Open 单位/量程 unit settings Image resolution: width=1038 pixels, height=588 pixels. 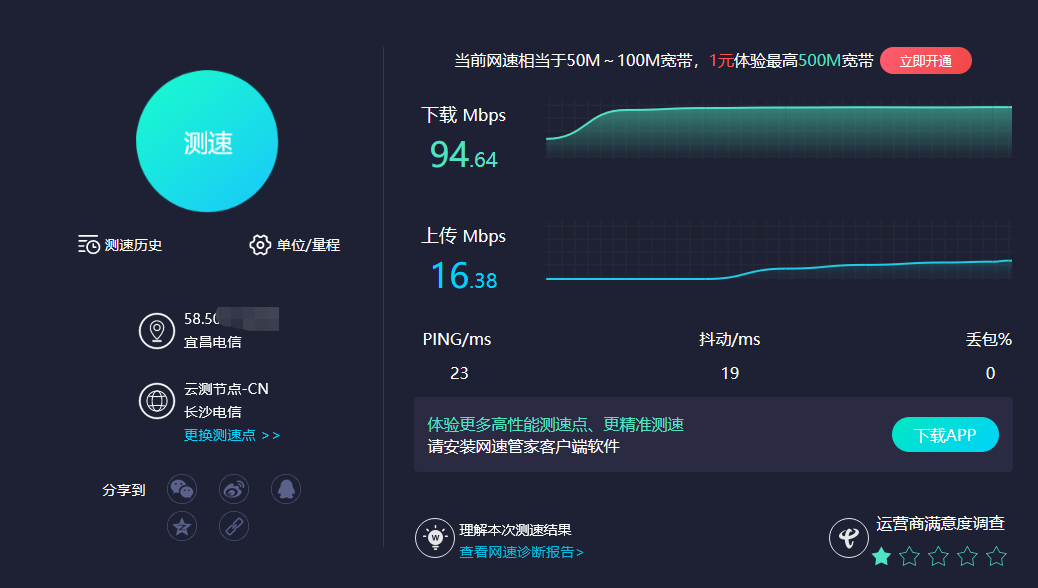(x=295, y=245)
